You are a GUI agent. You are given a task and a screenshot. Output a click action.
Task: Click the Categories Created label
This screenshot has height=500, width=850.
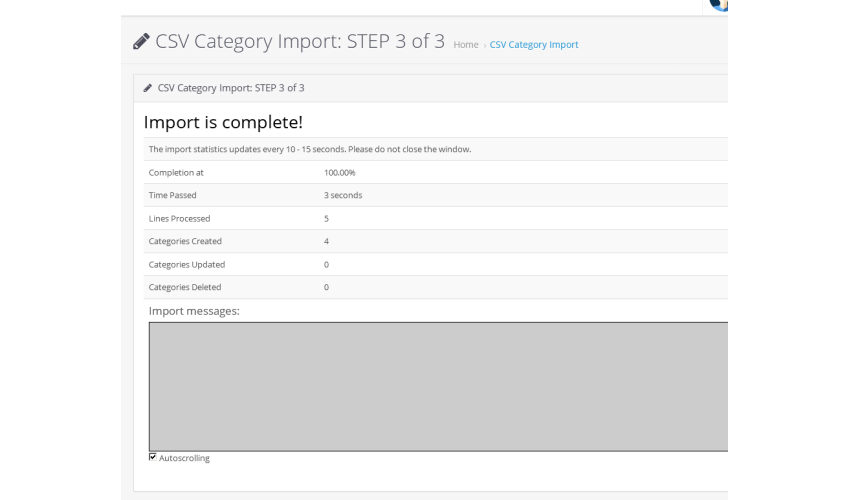pyautogui.click(x=185, y=241)
